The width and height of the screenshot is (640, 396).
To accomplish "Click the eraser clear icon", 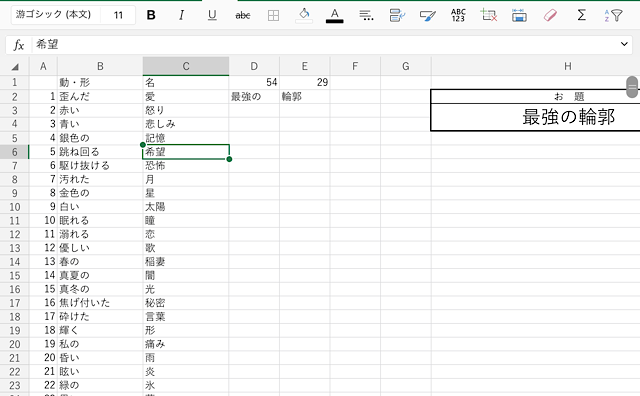I will coord(550,16).
